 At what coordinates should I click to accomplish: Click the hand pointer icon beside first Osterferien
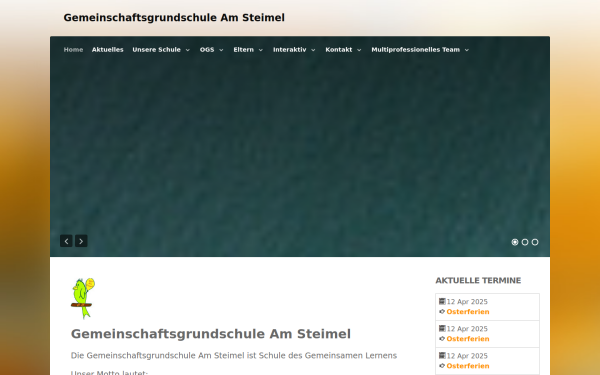(442, 311)
